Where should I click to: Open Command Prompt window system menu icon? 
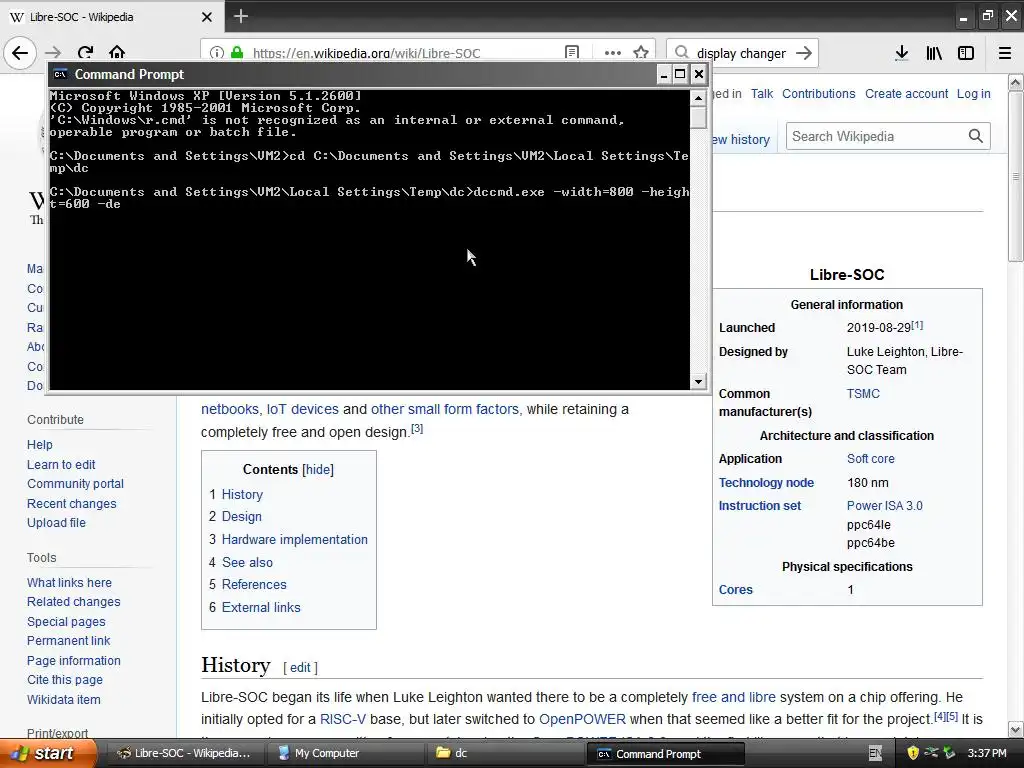[x=60, y=74]
